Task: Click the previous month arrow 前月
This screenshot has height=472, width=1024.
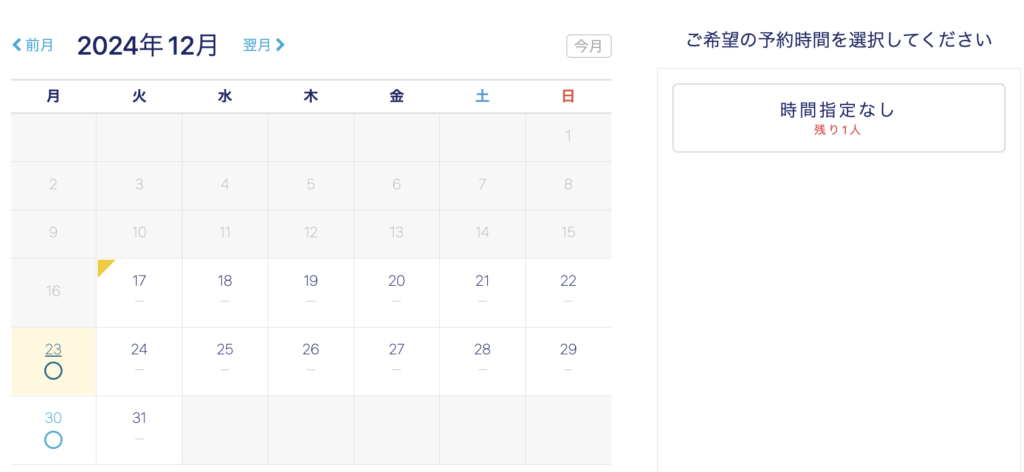Action: [x=33, y=45]
